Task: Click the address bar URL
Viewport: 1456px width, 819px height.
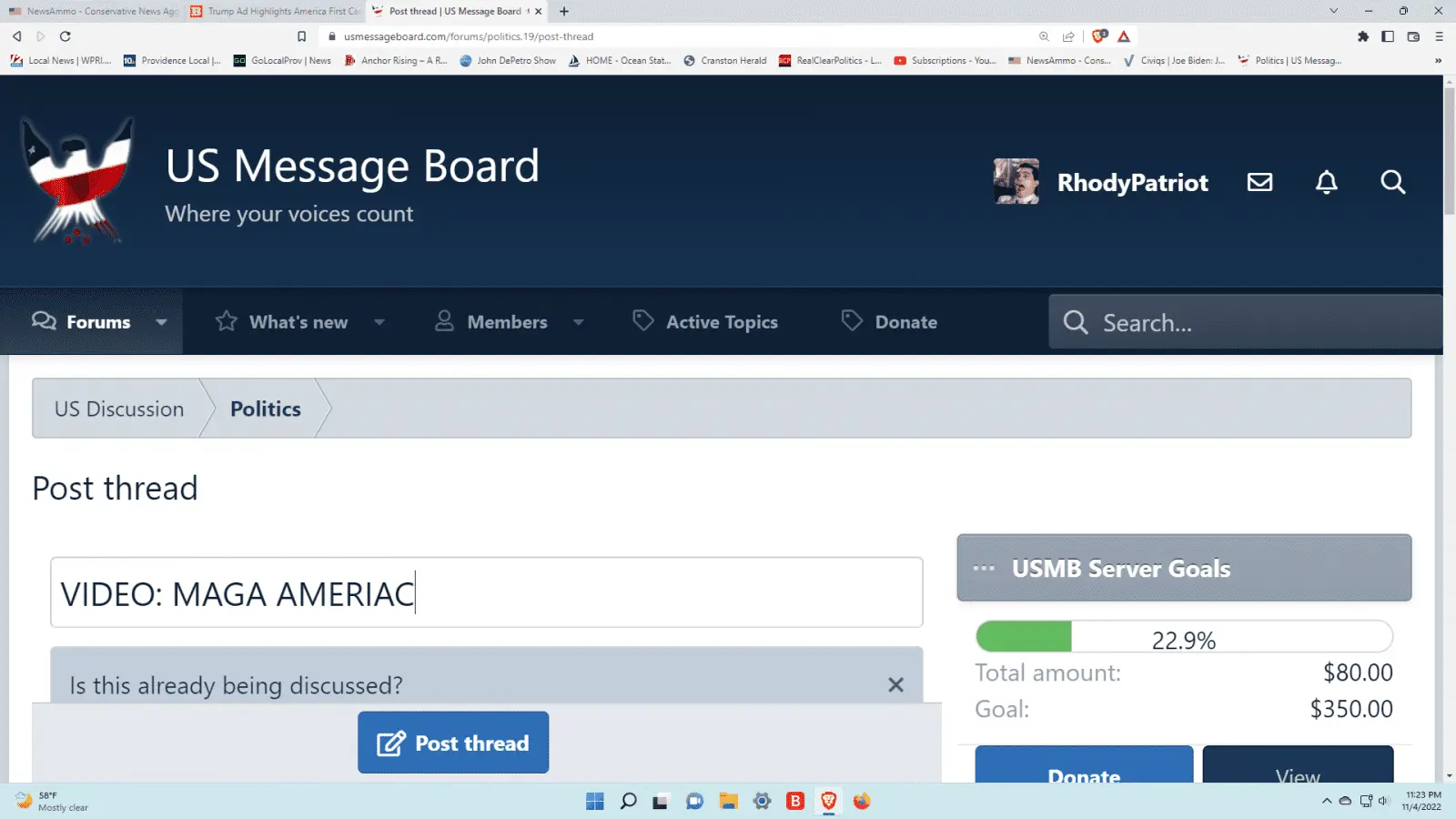Action: [x=469, y=36]
